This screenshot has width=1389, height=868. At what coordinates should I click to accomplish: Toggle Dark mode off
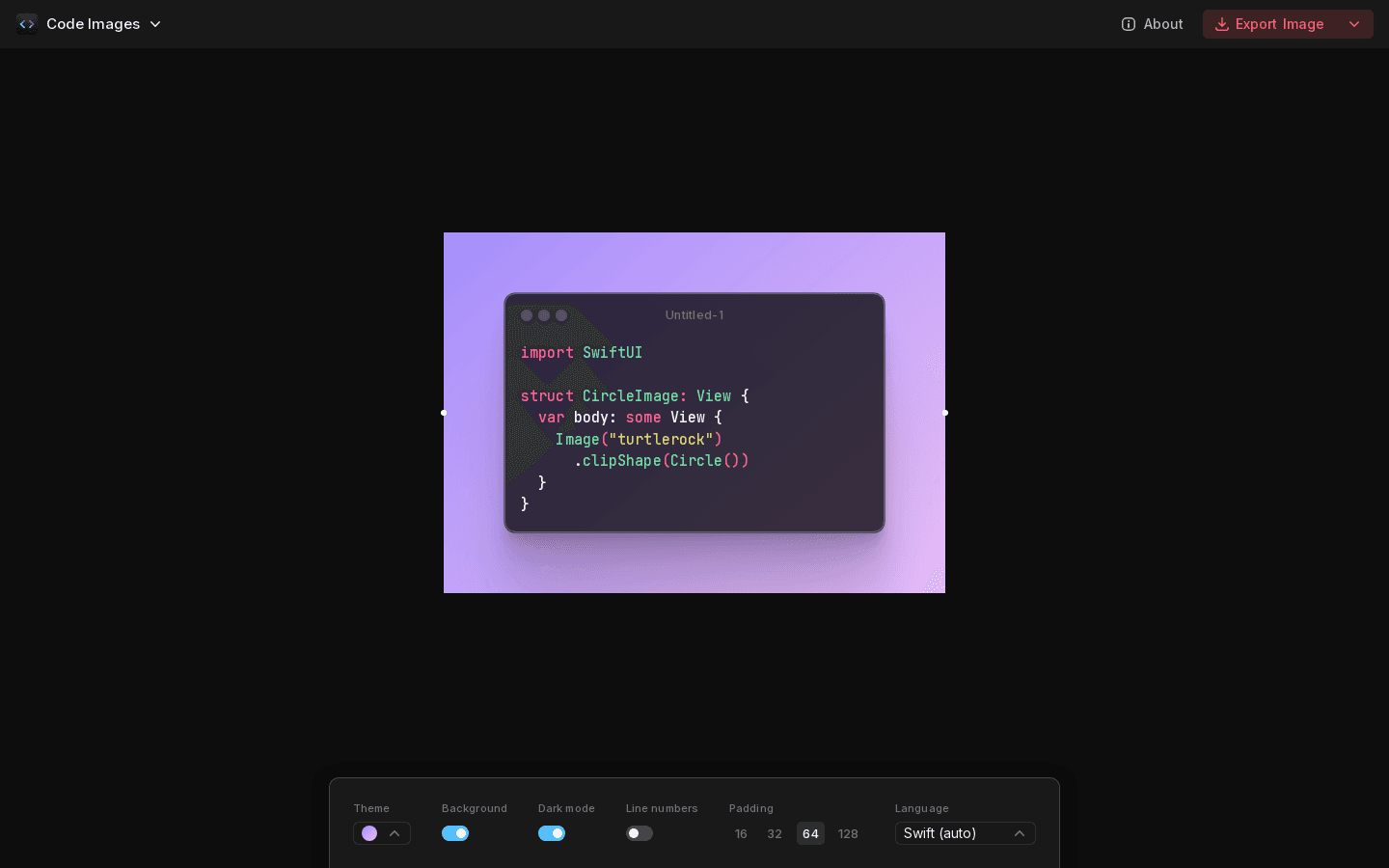pyautogui.click(x=552, y=833)
